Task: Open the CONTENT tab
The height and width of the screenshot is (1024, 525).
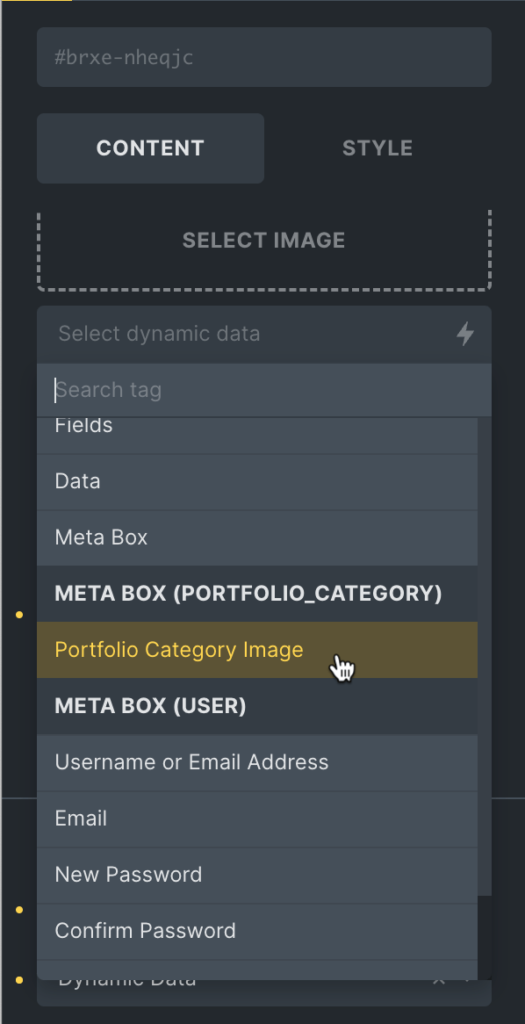Action: pos(150,148)
